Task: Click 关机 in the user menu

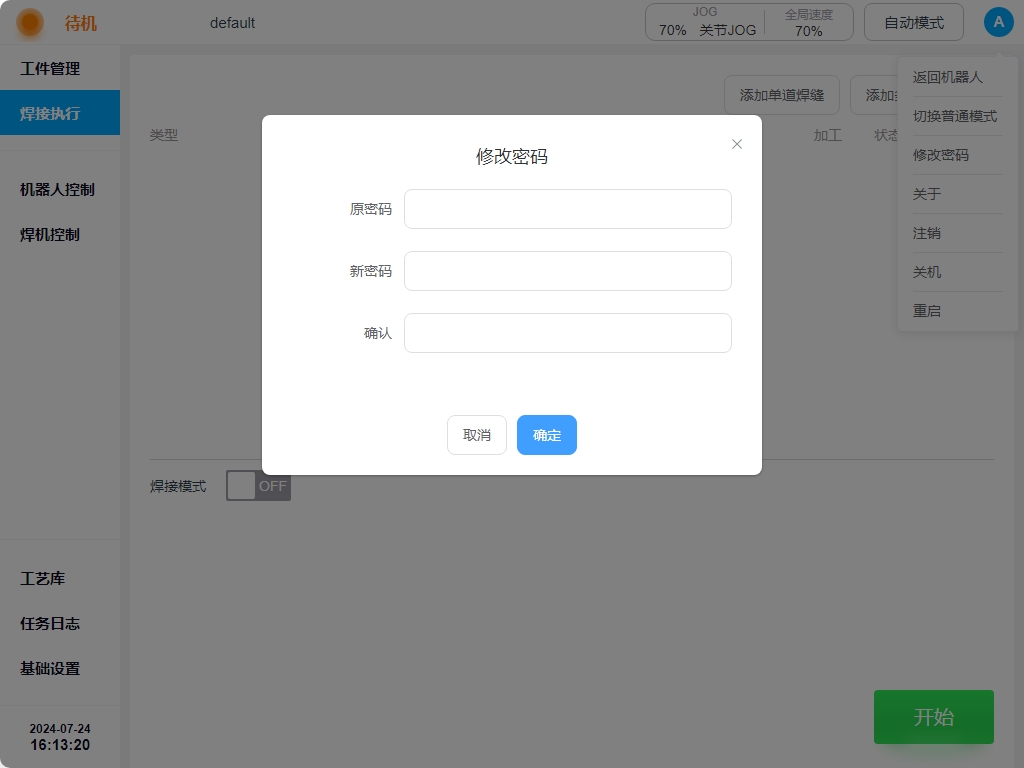Action: [927, 272]
